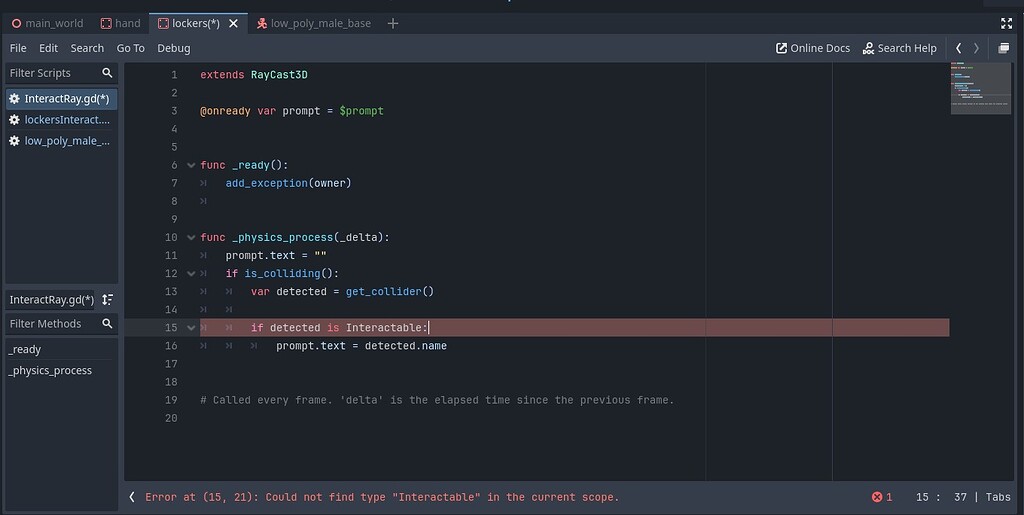
Task: Click 'add_exception(owner)' on line 7
Action: point(289,183)
